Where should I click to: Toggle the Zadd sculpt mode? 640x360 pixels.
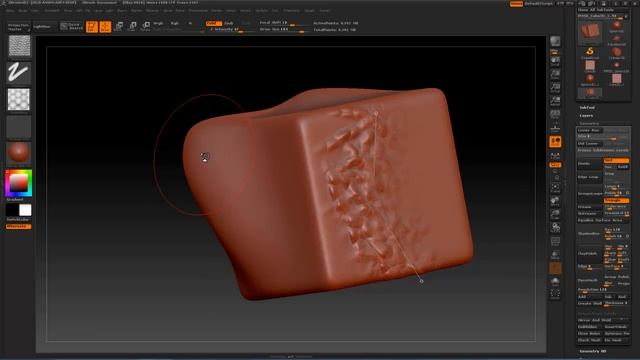coord(213,23)
